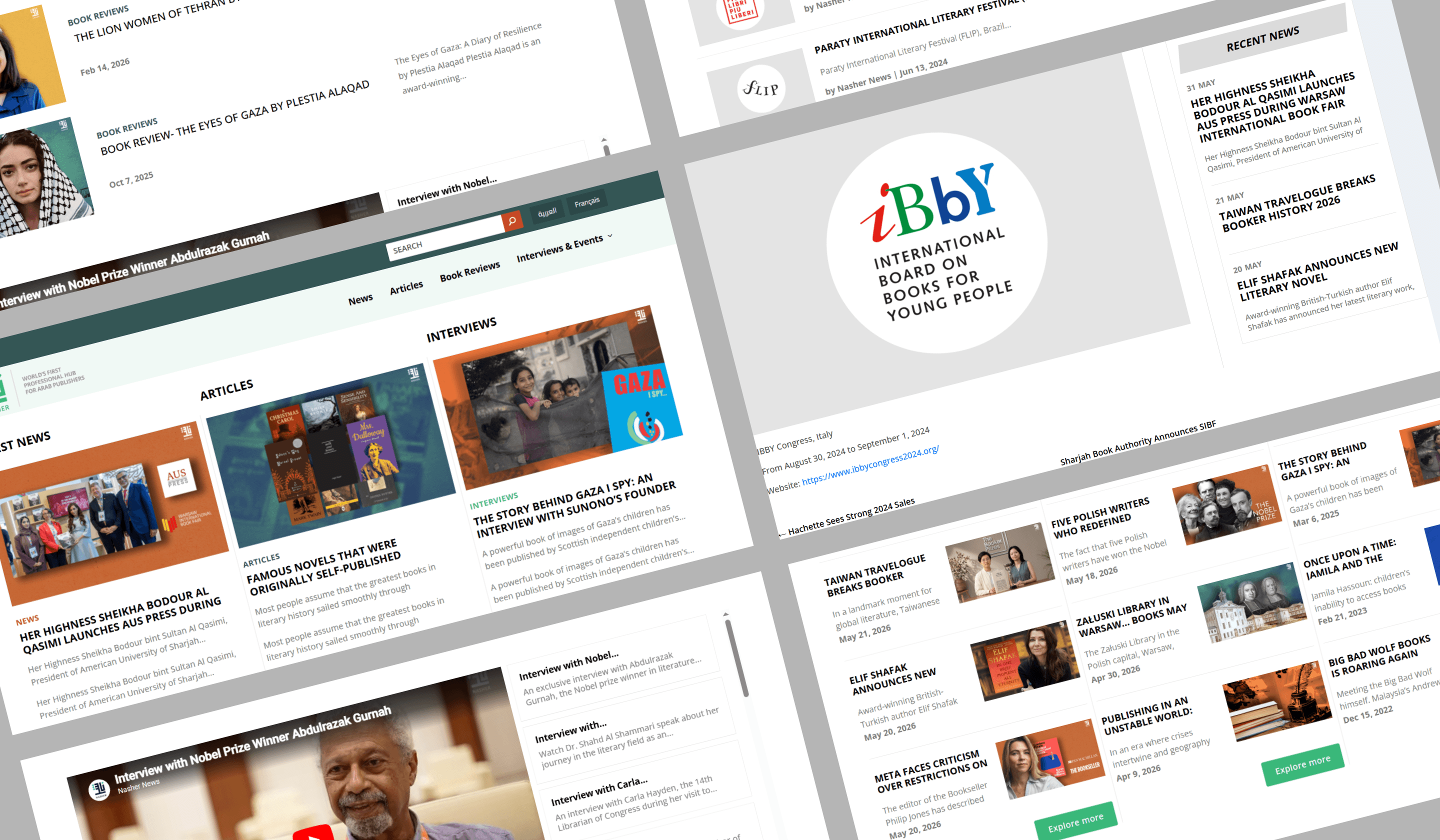The image size is (1440, 840).
Task: Click the Nobel Prize Polish writers thumbnail
Action: click(x=1228, y=505)
